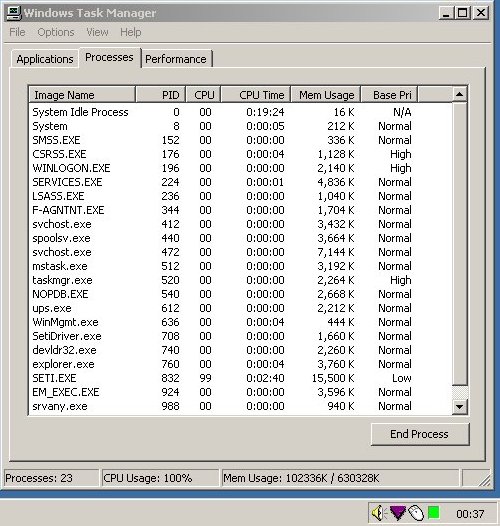Minimize the Task Manager window
This screenshot has width=500, height=526.
(x=446, y=13)
